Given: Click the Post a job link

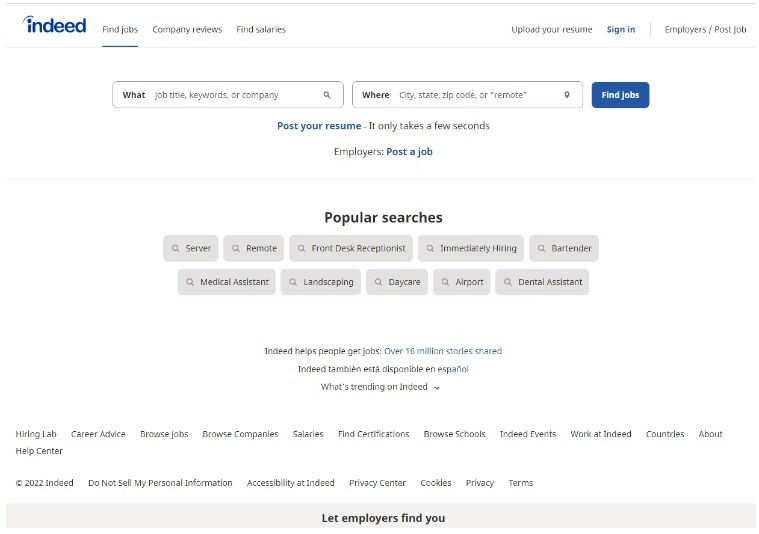Looking at the screenshot, I should 410,152.
